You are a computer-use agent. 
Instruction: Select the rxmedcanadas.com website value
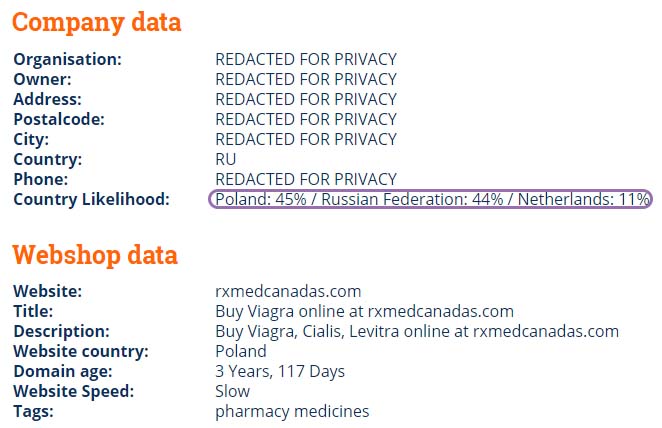pyautogui.click(x=288, y=291)
